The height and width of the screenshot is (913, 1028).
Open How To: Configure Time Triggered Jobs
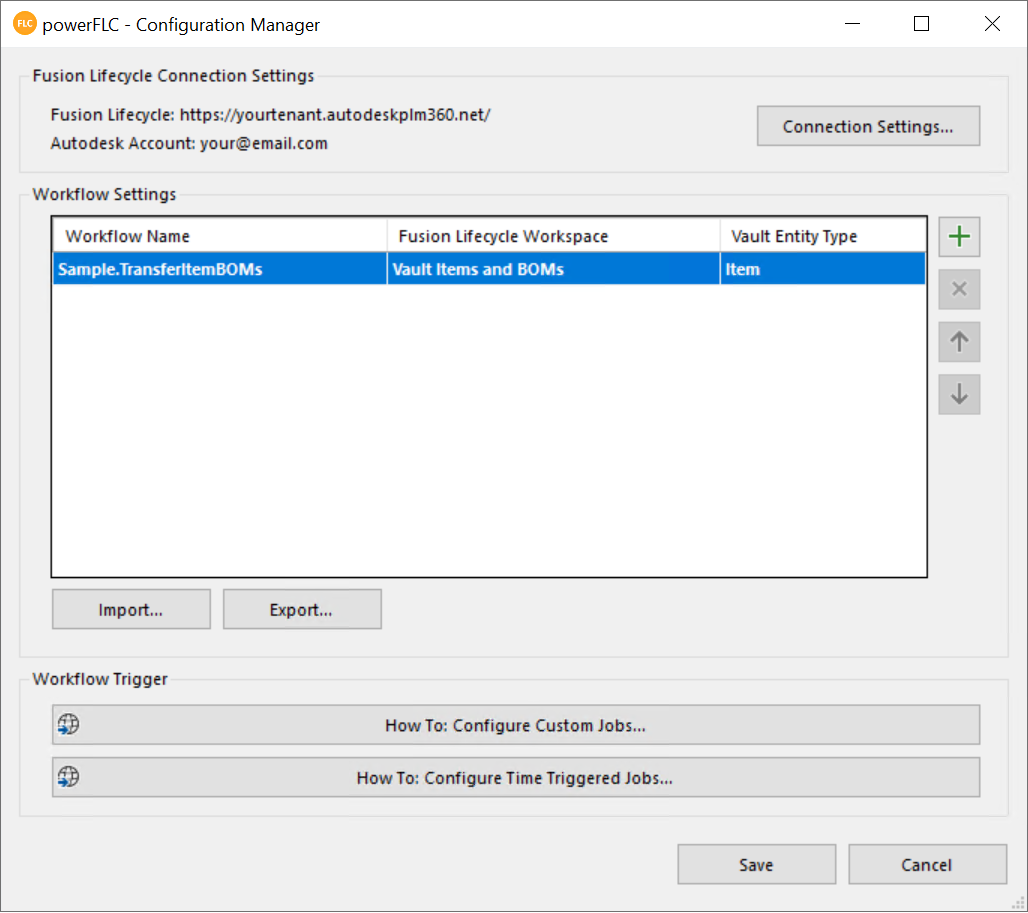515,777
